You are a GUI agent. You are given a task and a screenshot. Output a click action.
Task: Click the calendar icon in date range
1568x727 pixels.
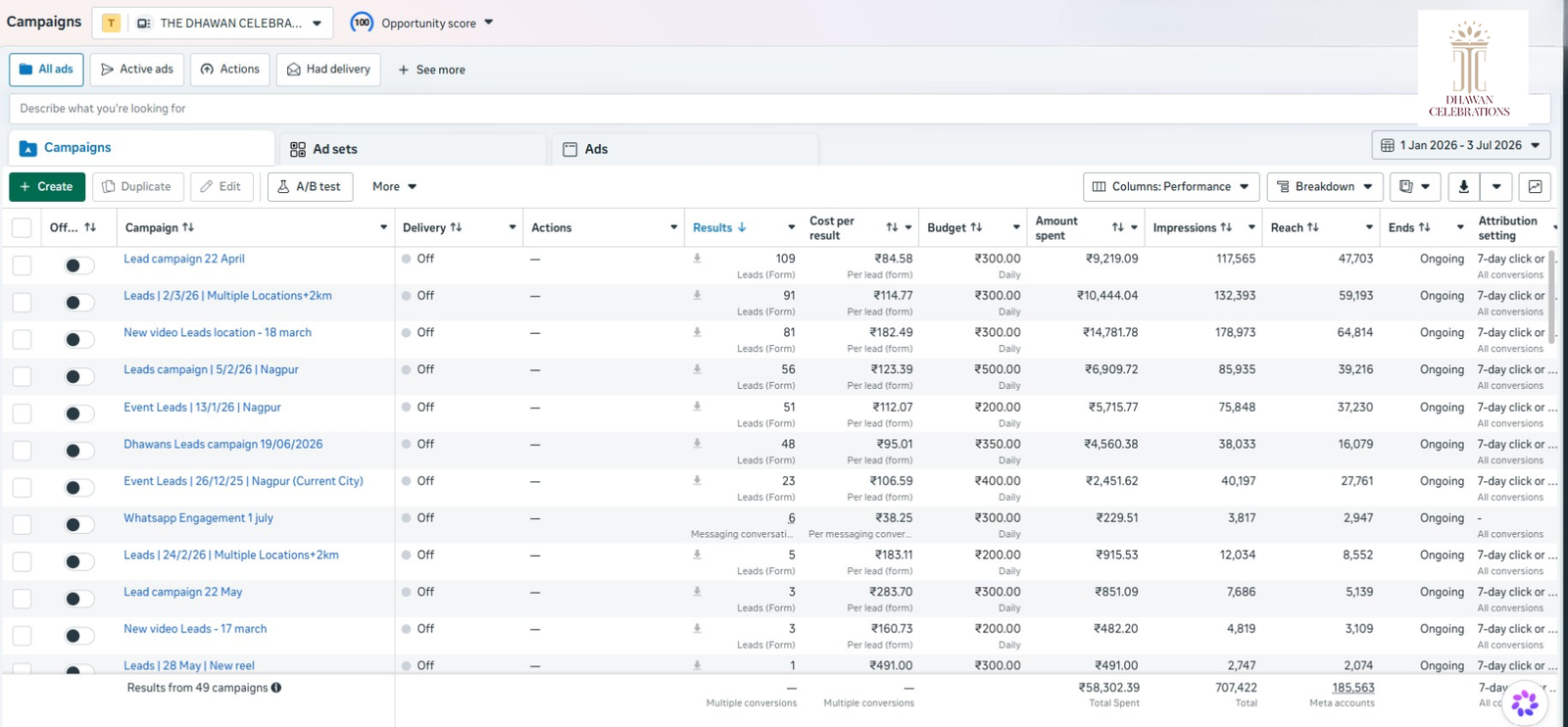pos(1388,145)
